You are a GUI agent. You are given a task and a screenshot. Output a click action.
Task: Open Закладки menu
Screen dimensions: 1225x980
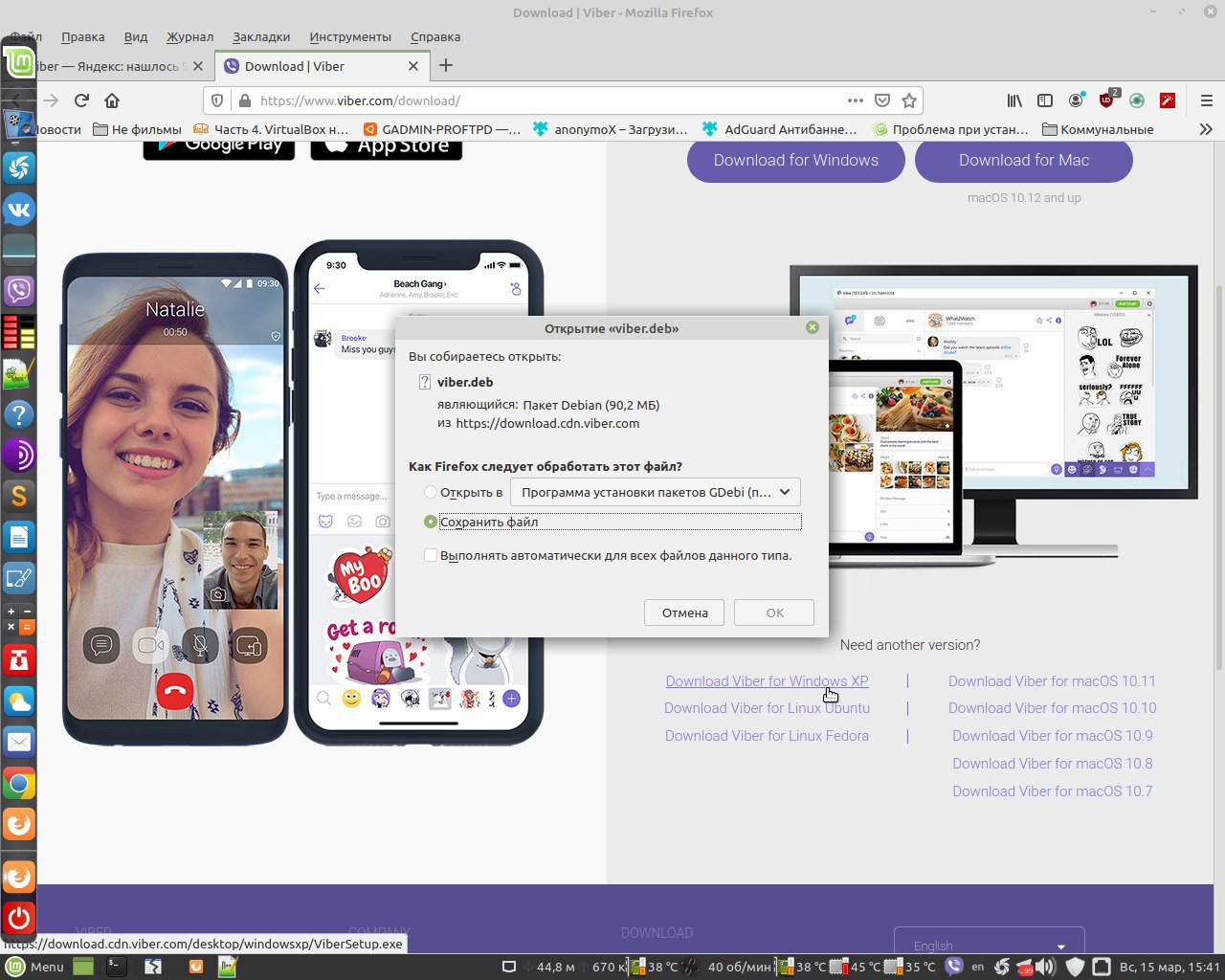coord(261,36)
